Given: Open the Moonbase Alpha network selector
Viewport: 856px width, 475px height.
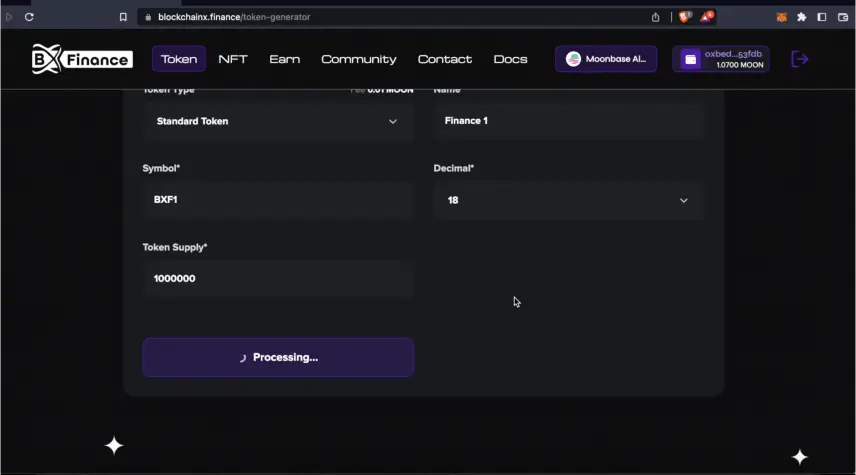Looking at the screenshot, I should pyautogui.click(x=606, y=59).
